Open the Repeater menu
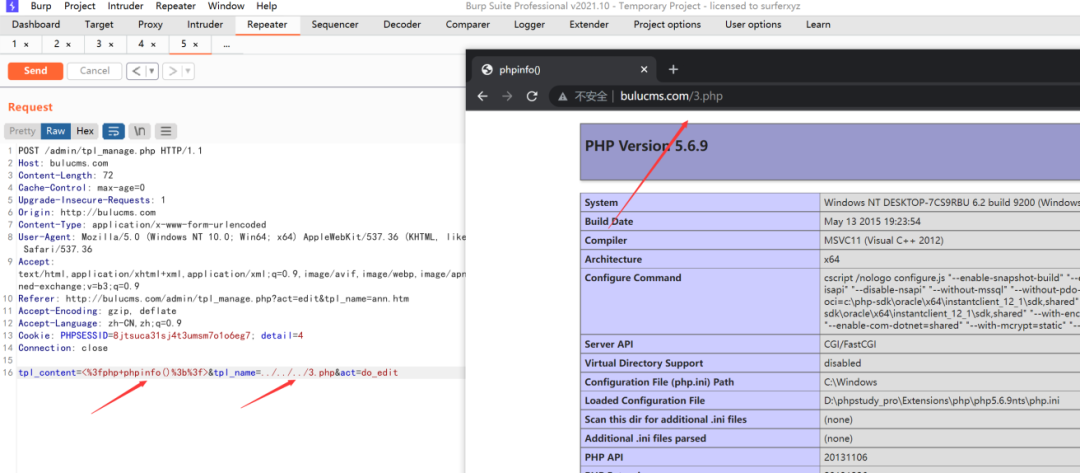The width and height of the screenshot is (1080, 473). point(176,6)
